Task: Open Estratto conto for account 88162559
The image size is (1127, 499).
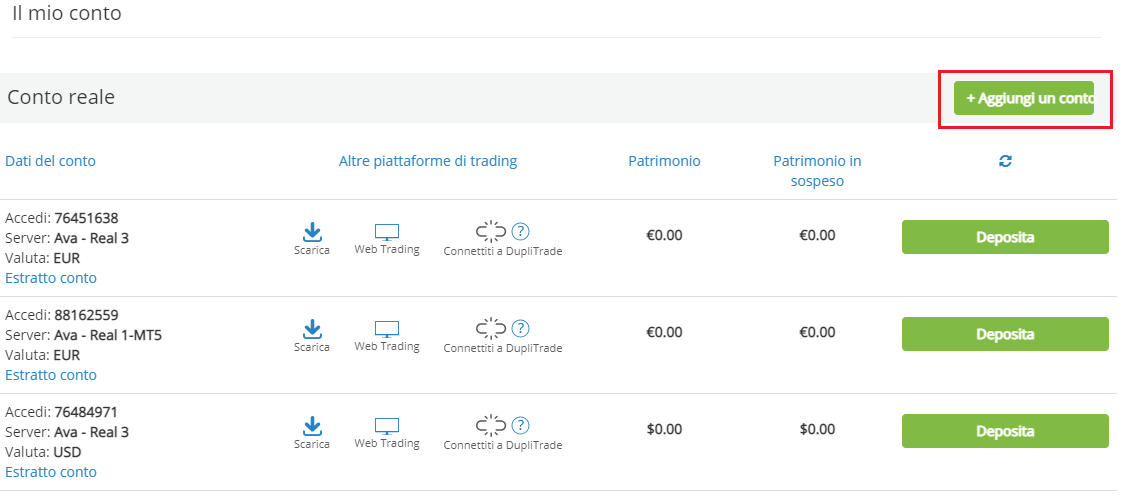Action: (x=51, y=375)
